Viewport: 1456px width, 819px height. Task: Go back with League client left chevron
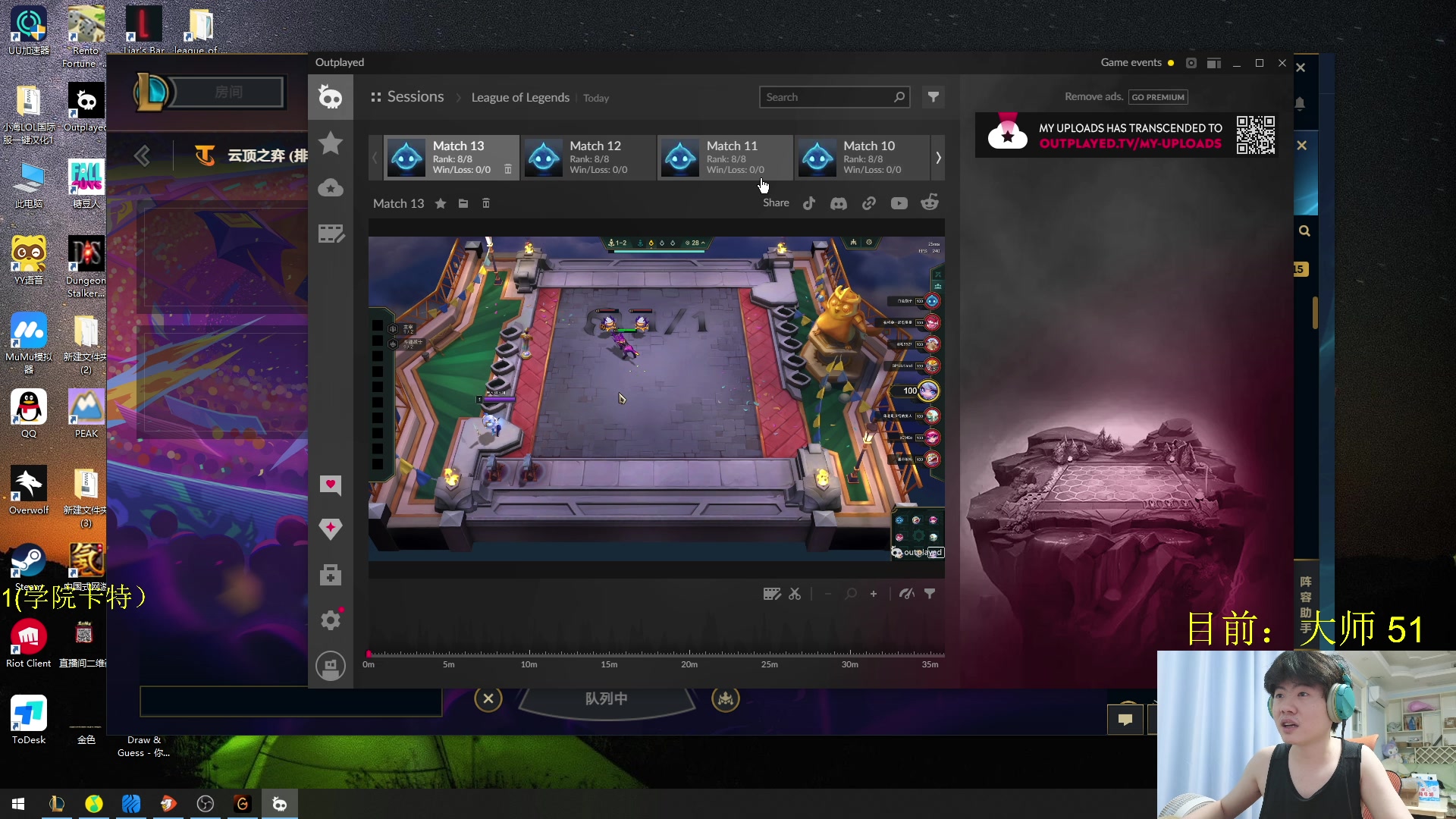[x=142, y=155]
